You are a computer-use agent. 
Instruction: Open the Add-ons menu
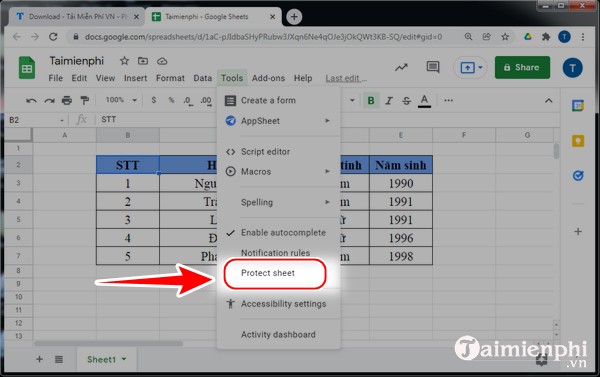[x=268, y=78]
